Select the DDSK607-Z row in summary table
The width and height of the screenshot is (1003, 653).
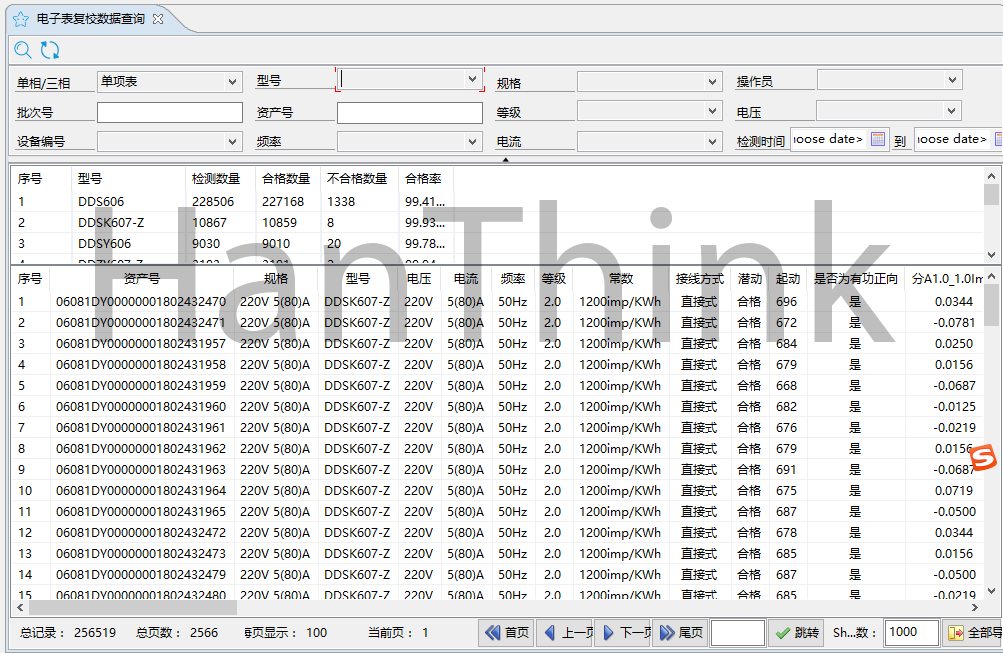tap(111, 222)
